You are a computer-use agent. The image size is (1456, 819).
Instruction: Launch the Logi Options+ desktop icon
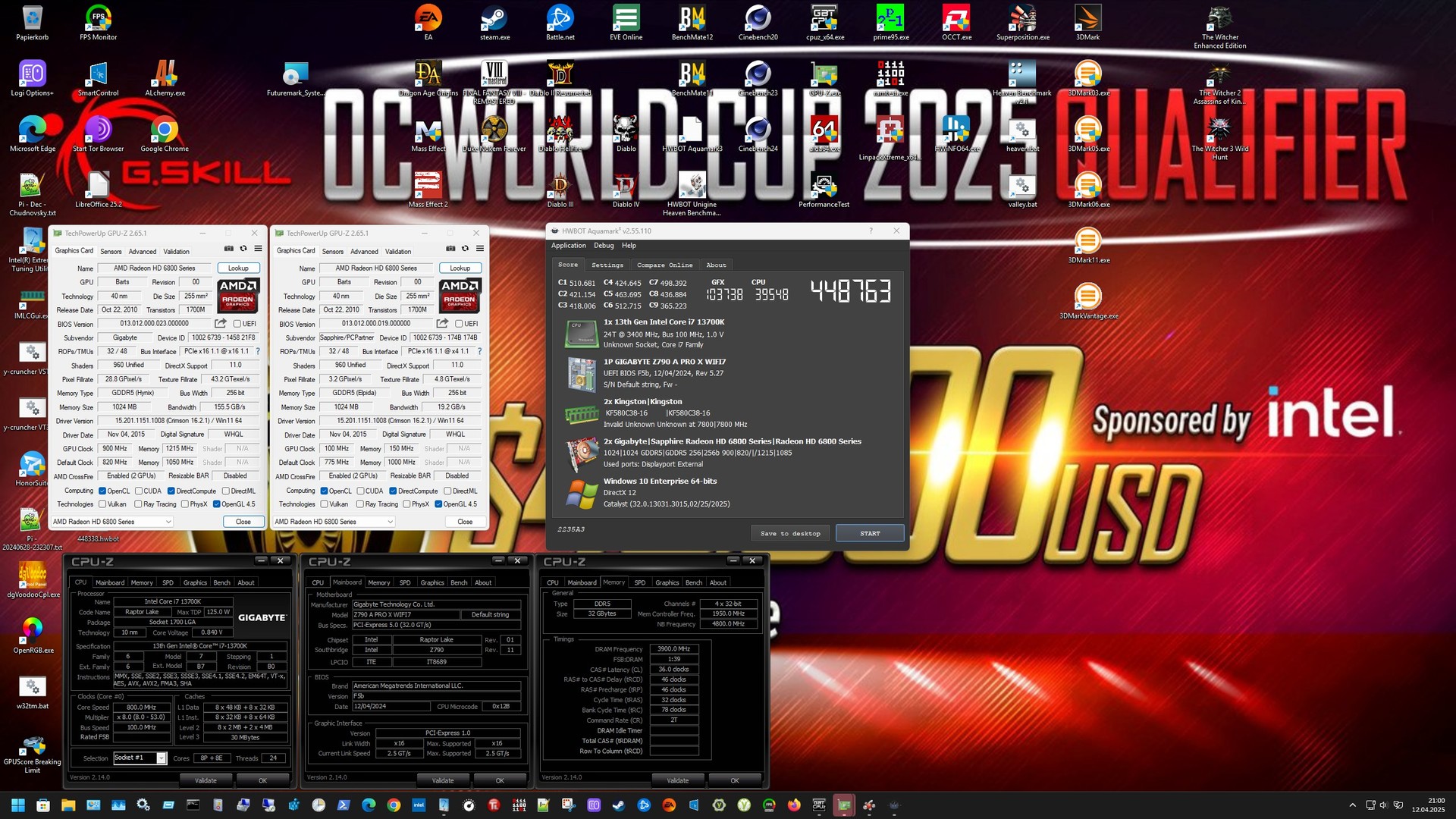[x=33, y=78]
